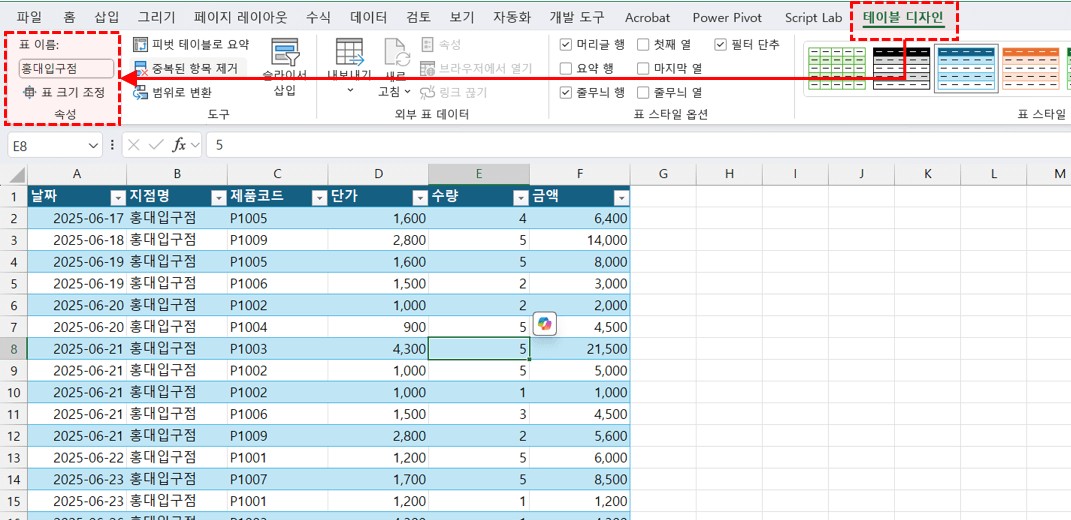Image resolution: width=1071 pixels, height=520 pixels.
Task: Click the 범위로 변환 icon
Action: coord(141,93)
